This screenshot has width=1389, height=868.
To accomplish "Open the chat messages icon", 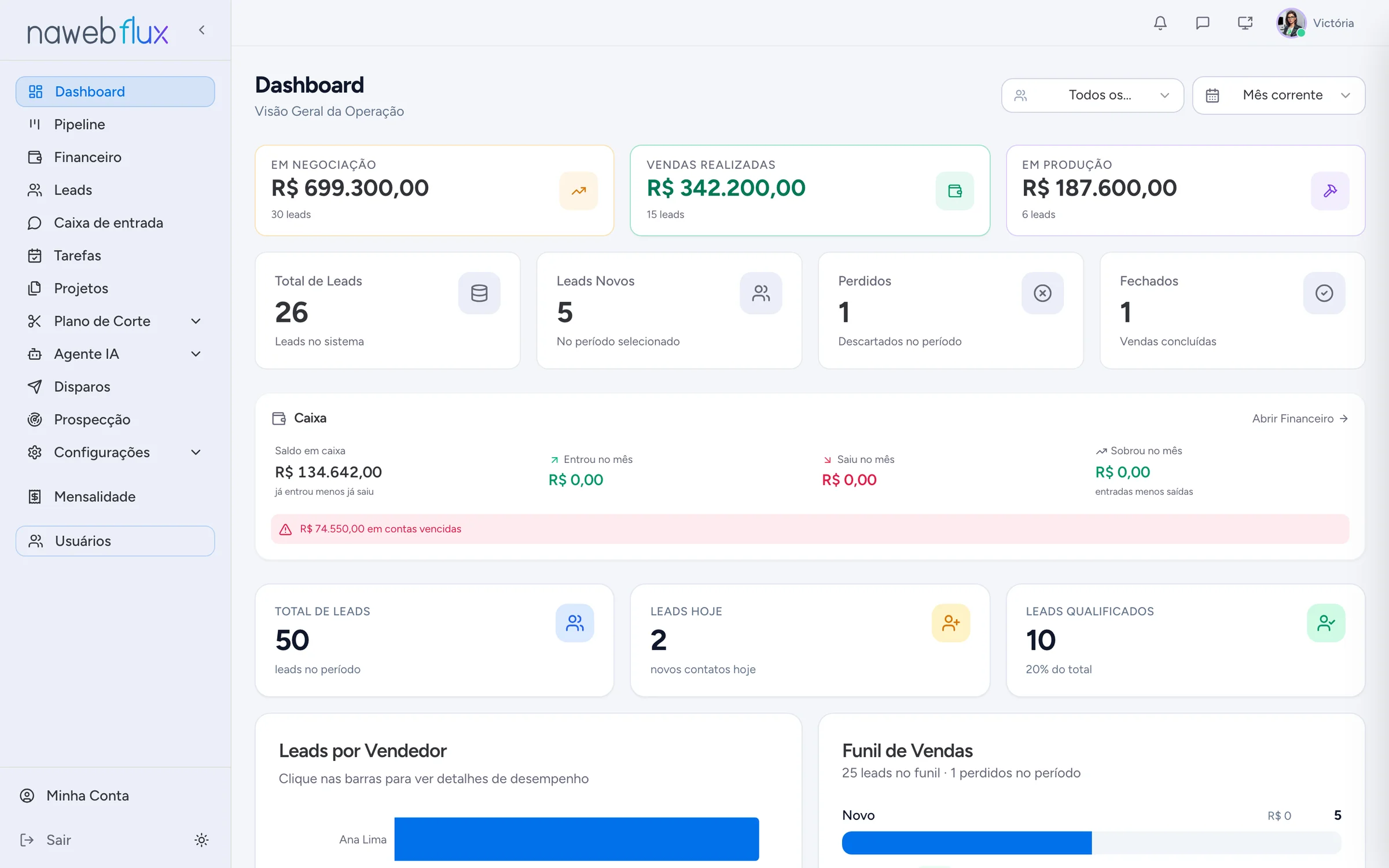I will click(1203, 23).
